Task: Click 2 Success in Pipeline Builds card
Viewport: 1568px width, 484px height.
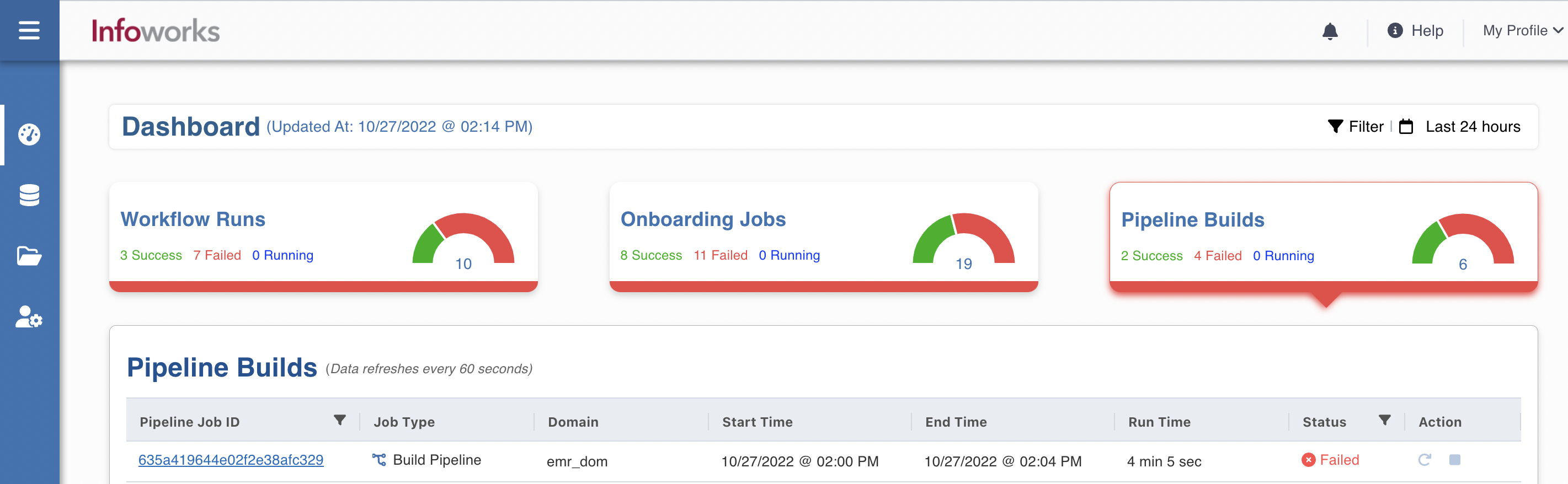Action: 1151,256
